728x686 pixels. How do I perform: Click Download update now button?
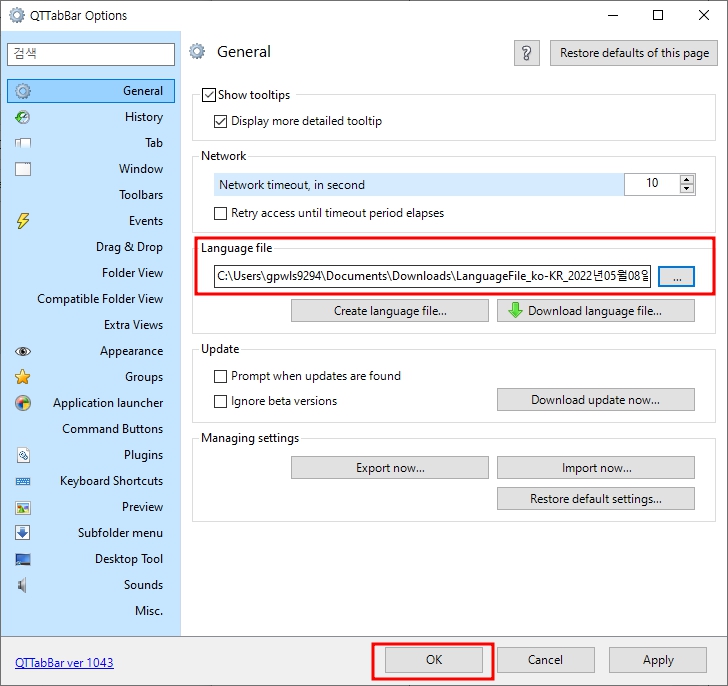coord(596,400)
